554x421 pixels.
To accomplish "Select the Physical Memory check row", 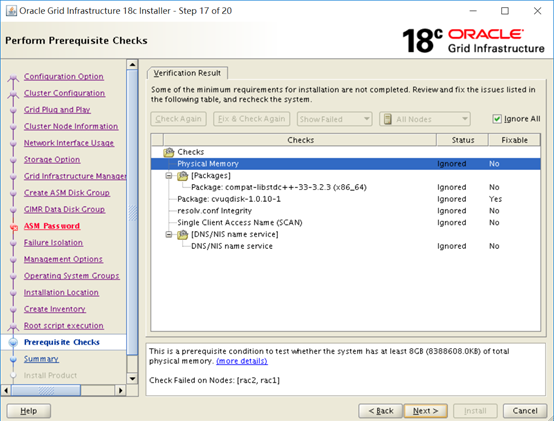I will tap(346, 164).
